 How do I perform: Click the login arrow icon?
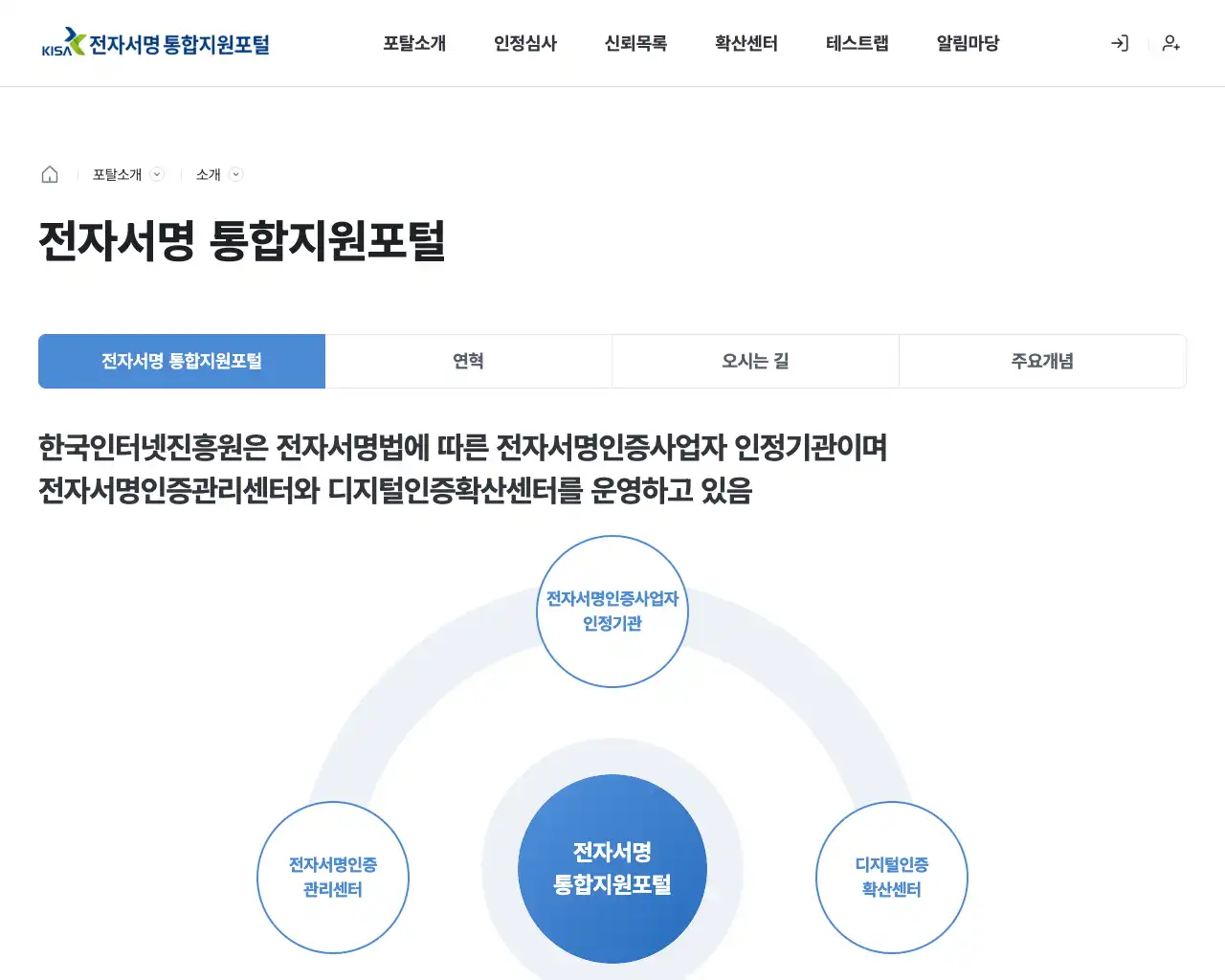[x=1120, y=43]
